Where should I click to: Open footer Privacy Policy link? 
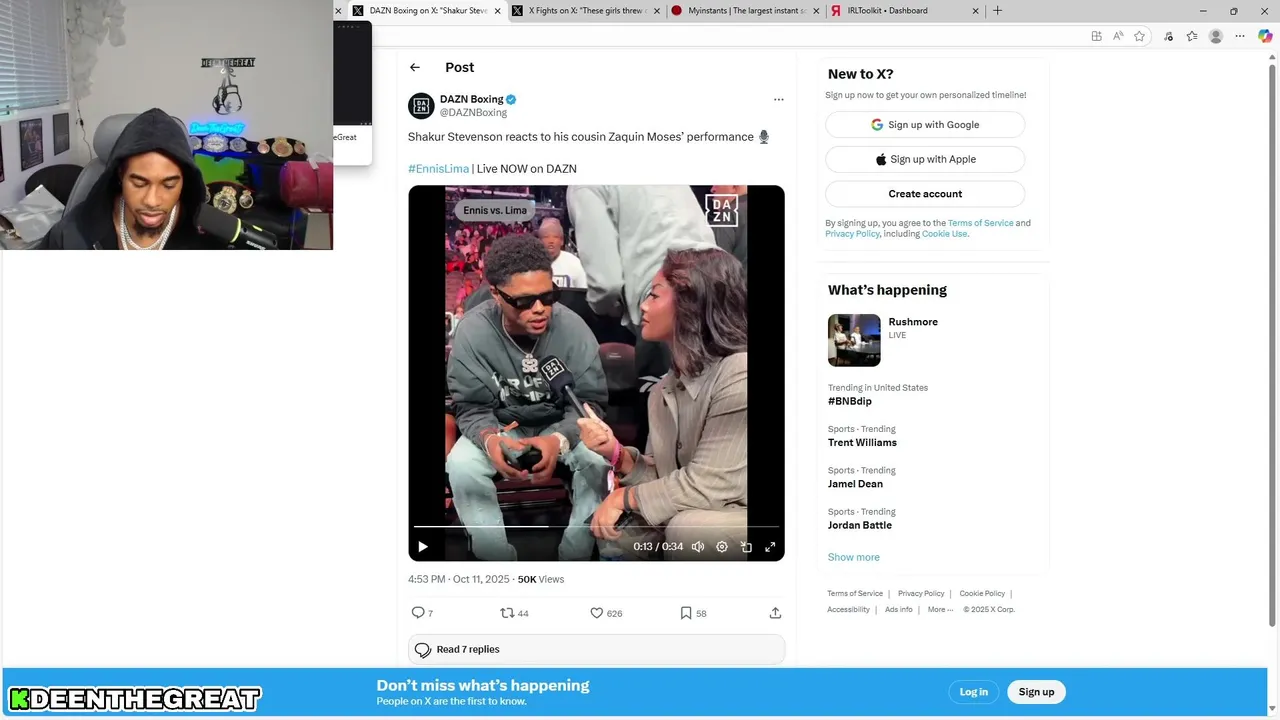[x=921, y=594]
